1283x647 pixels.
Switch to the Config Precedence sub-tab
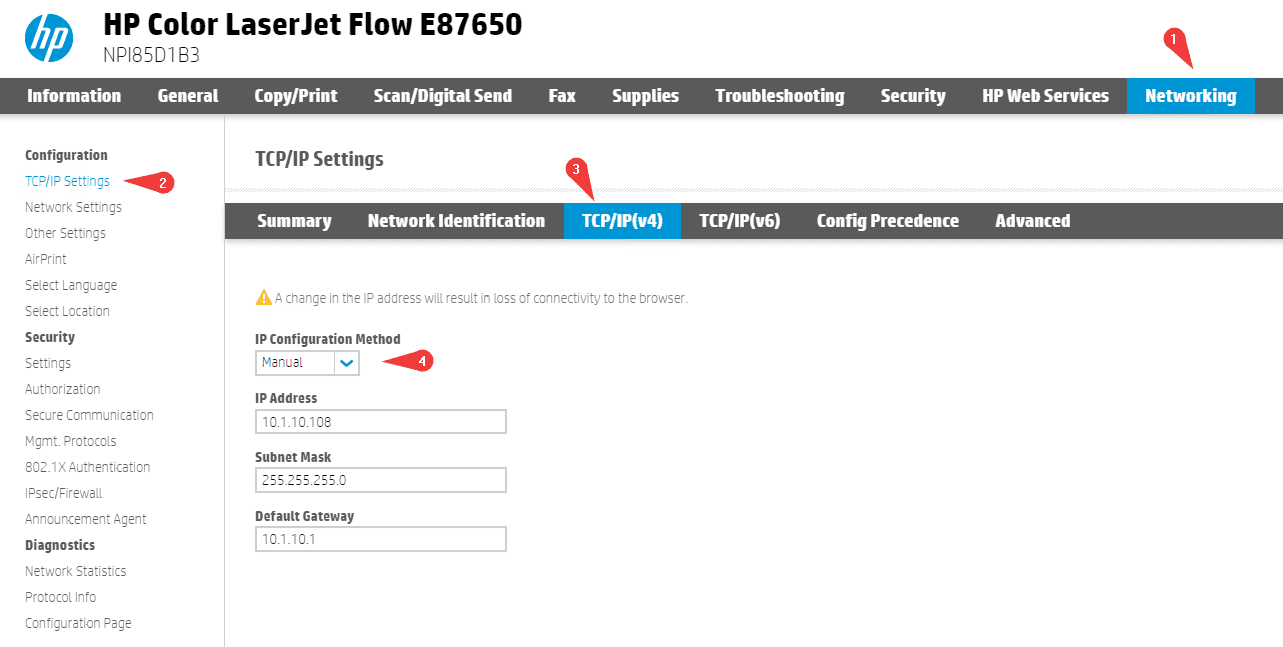click(x=887, y=221)
